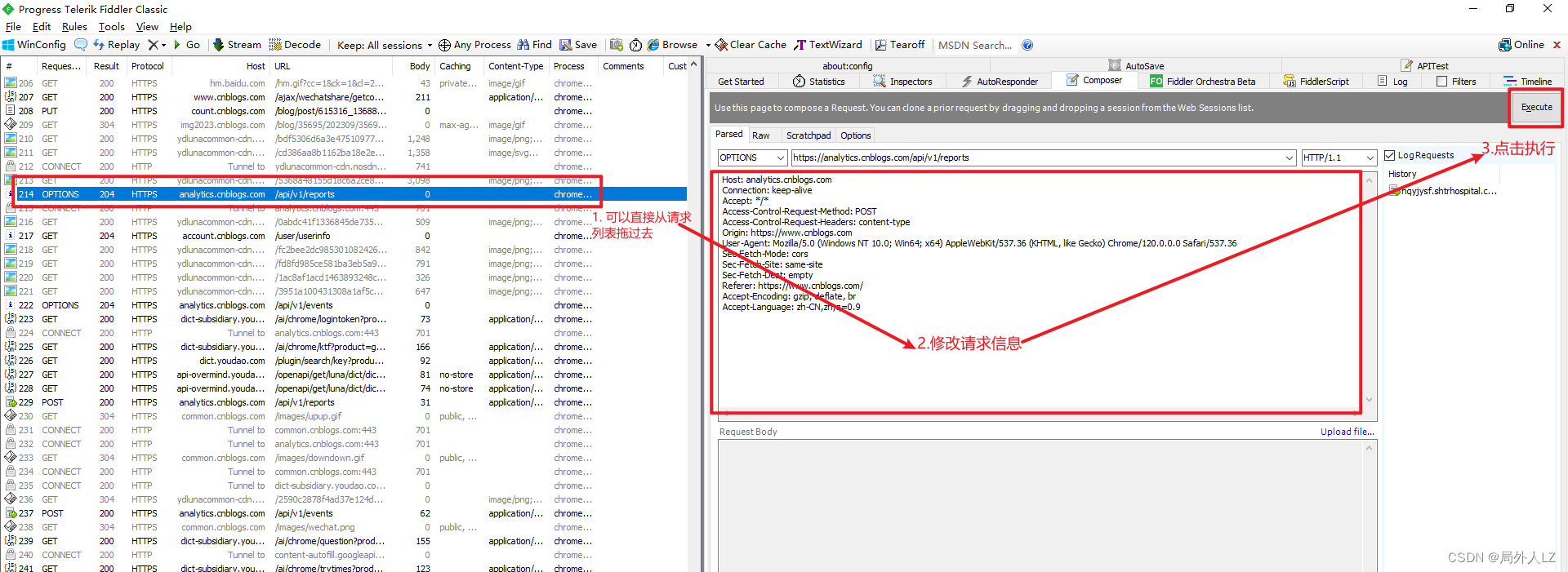Click the Online status indicator
The height and width of the screenshot is (572, 1568).
point(1521,45)
